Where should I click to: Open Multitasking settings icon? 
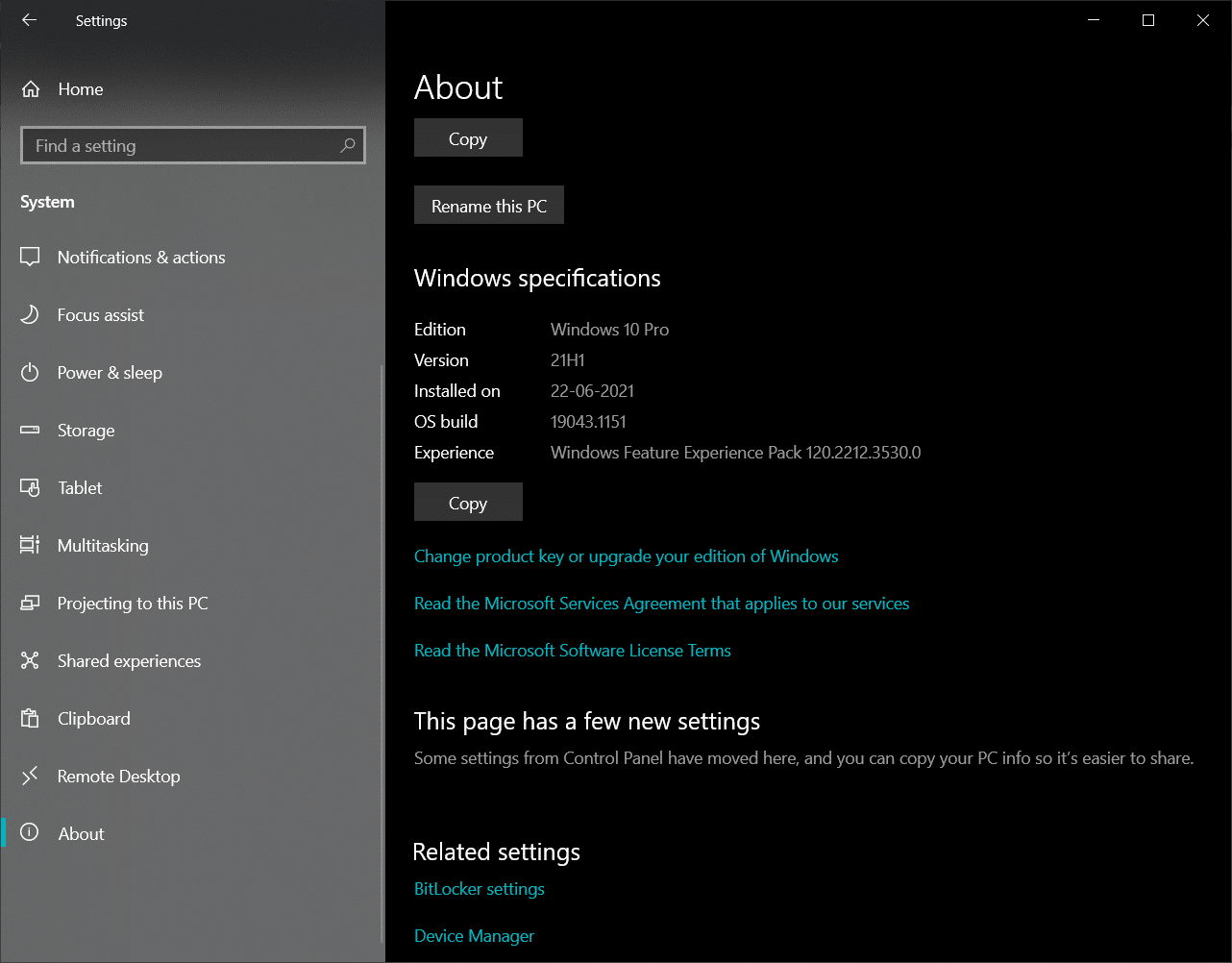coord(30,545)
